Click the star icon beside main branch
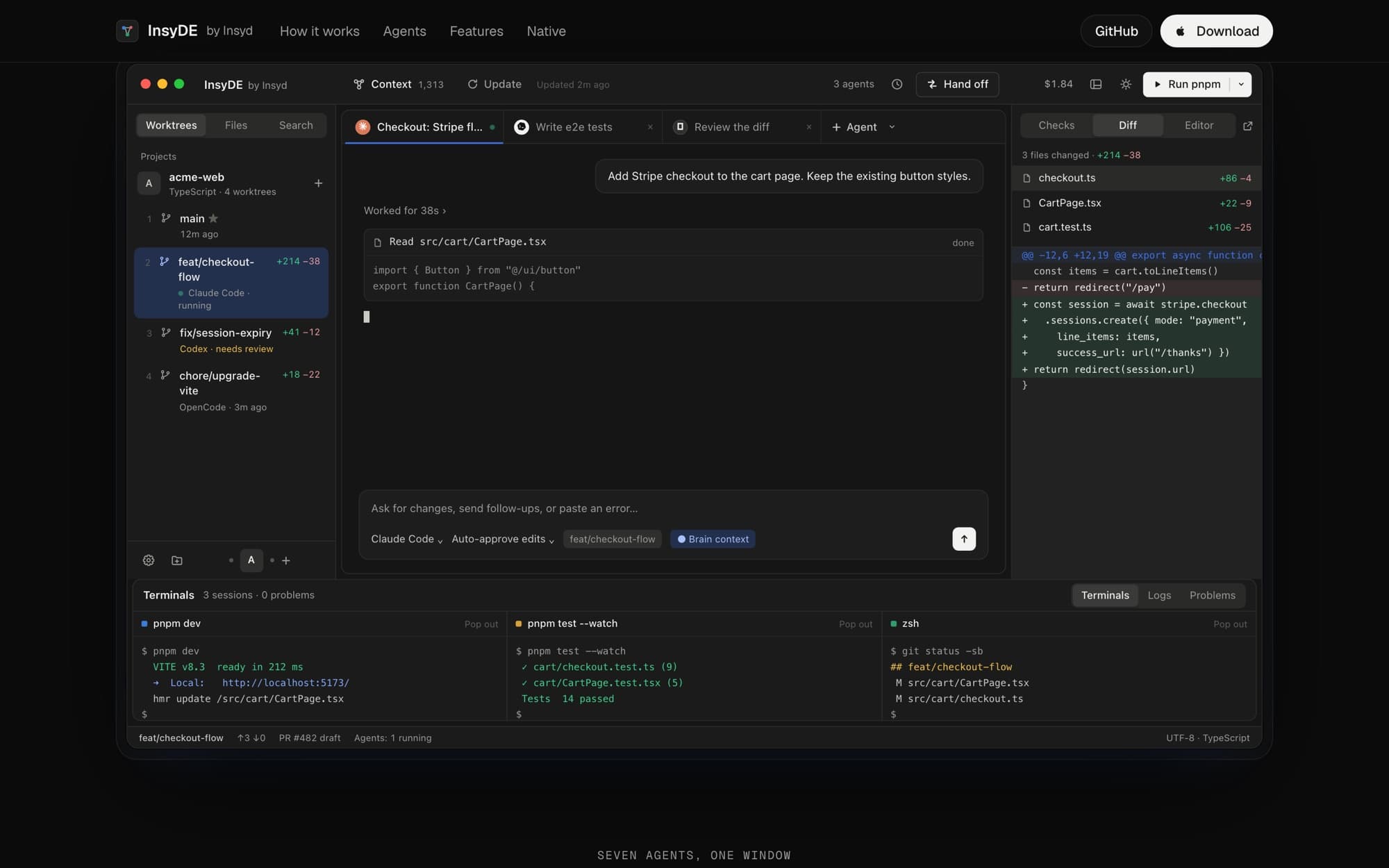Viewport: 1389px width, 868px height. (x=213, y=218)
